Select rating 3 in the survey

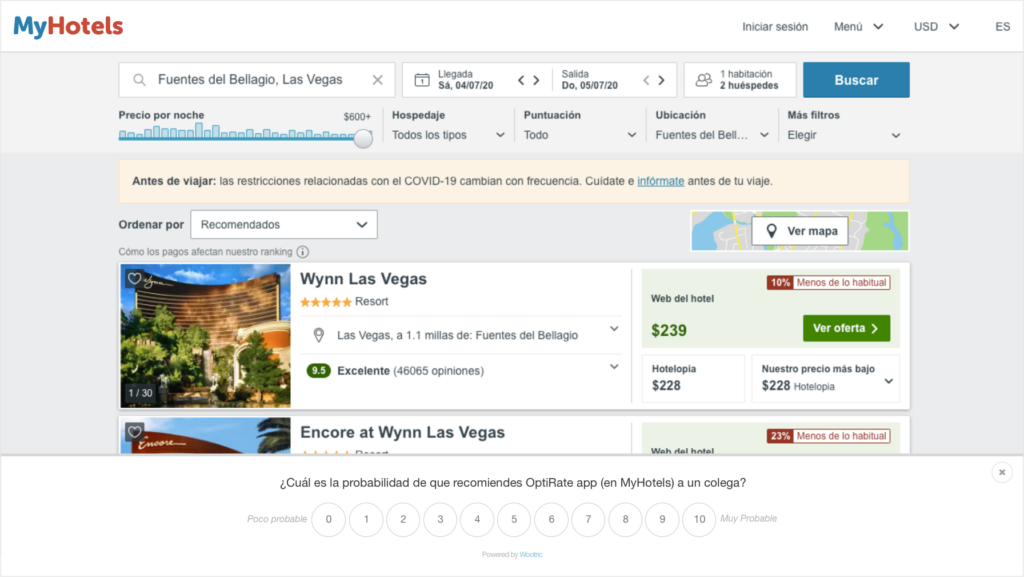point(440,519)
